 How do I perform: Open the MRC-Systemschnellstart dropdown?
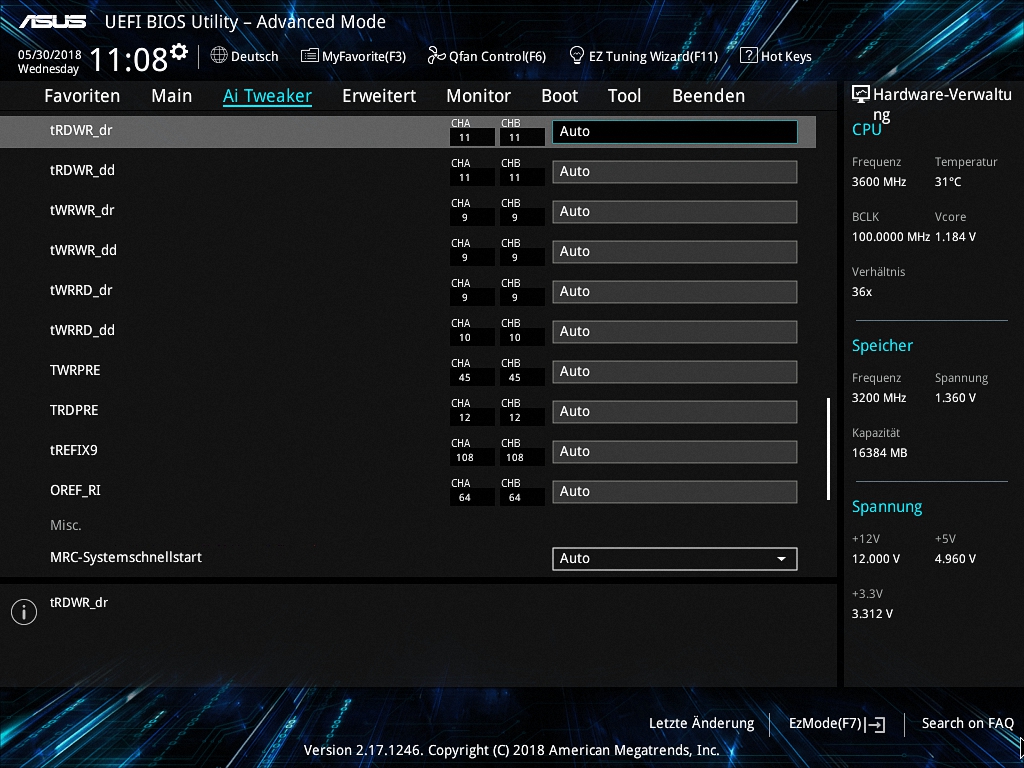point(675,558)
